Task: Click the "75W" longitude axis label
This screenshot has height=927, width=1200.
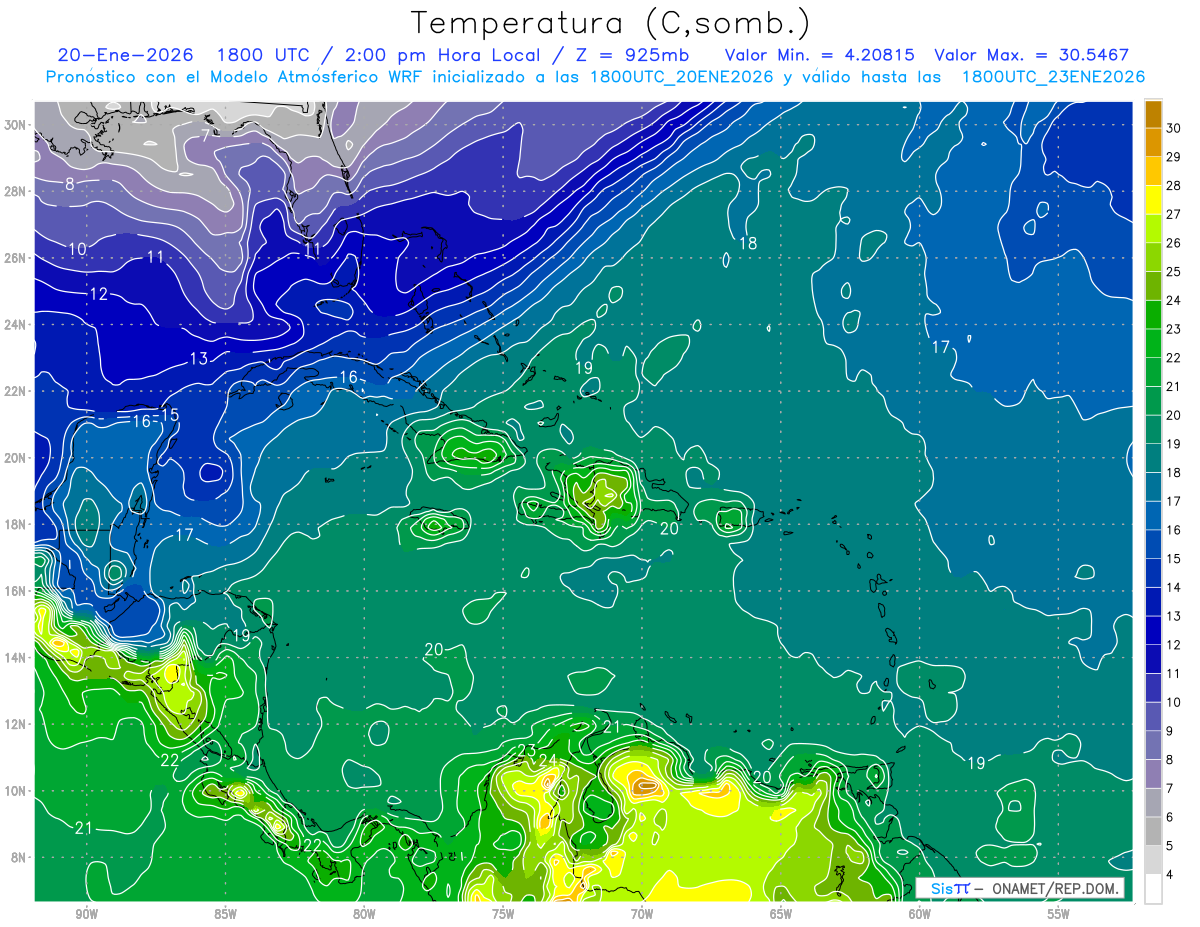Action: pos(503,914)
